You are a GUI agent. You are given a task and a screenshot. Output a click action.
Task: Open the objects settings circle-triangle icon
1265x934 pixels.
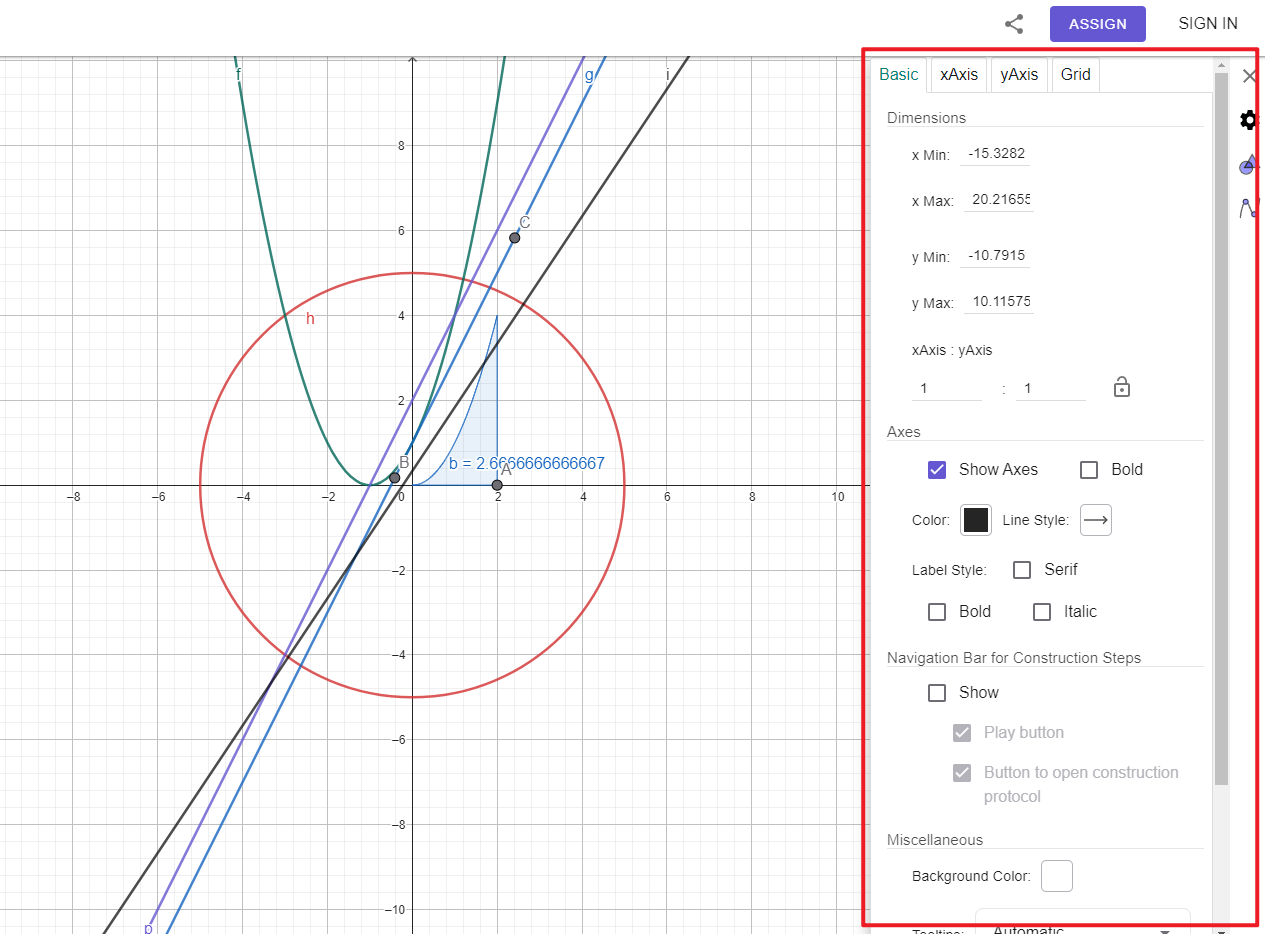pyautogui.click(x=1249, y=165)
